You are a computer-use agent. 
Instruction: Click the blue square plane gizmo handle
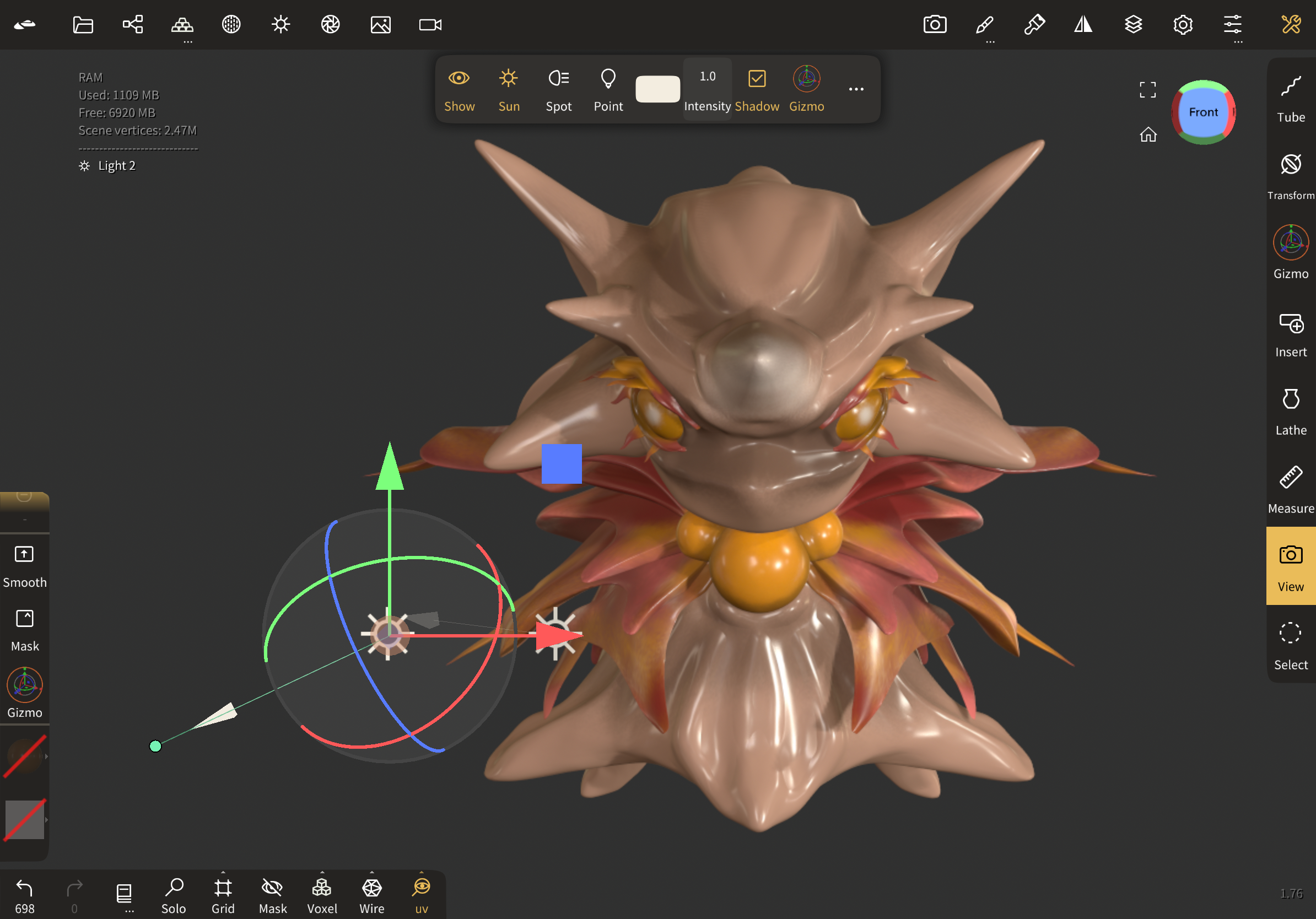pyautogui.click(x=561, y=463)
